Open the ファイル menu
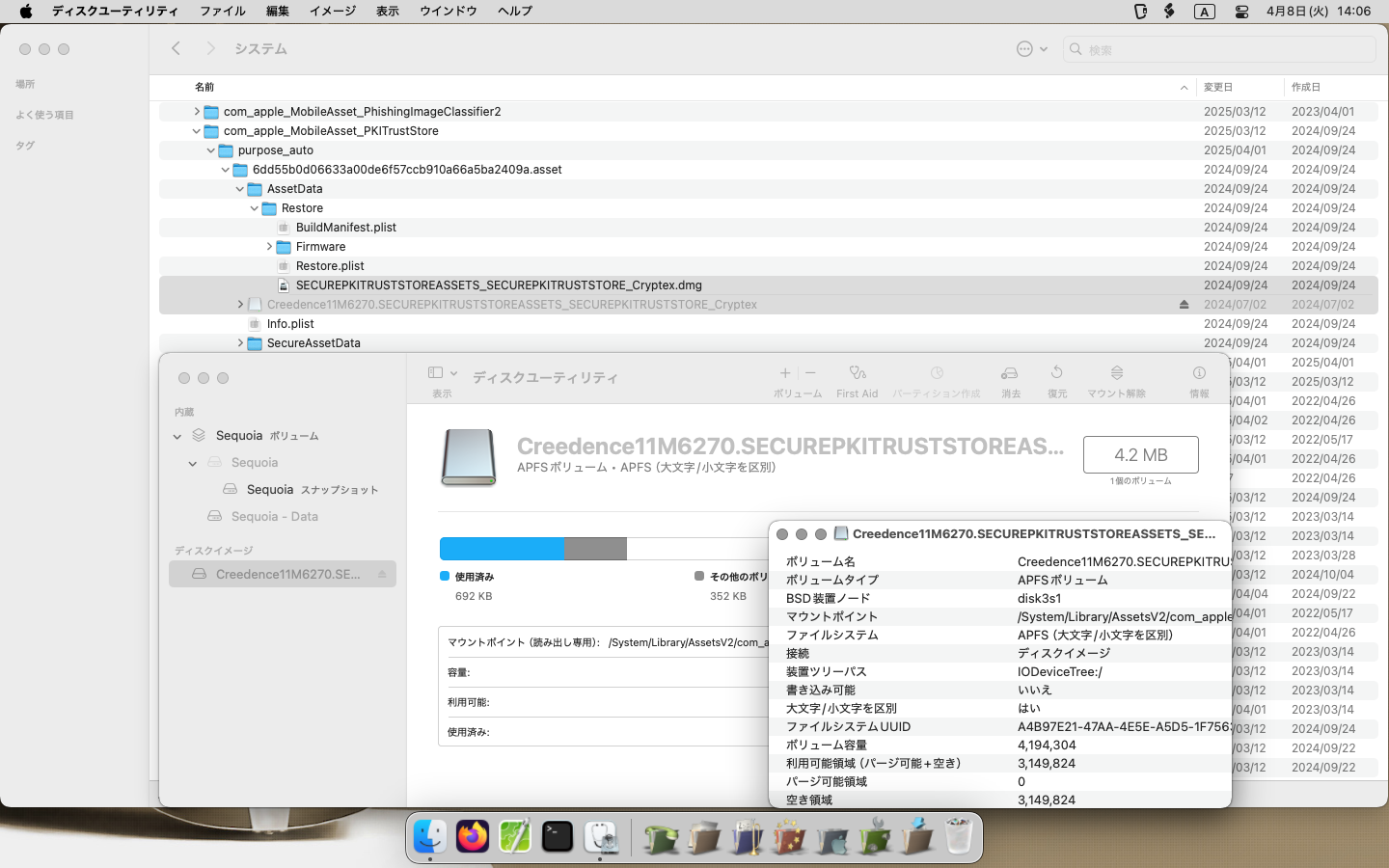This screenshot has height=868, width=1389. [x=222, y=11]
